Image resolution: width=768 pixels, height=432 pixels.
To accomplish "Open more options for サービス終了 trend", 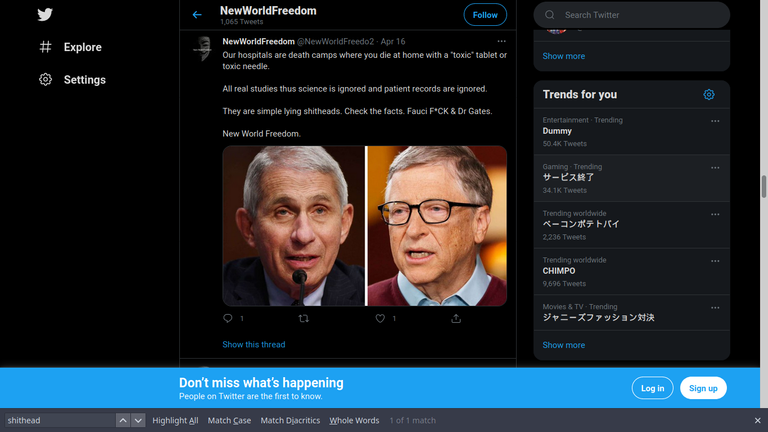I will pyautogui.click(x=715, y=168).
